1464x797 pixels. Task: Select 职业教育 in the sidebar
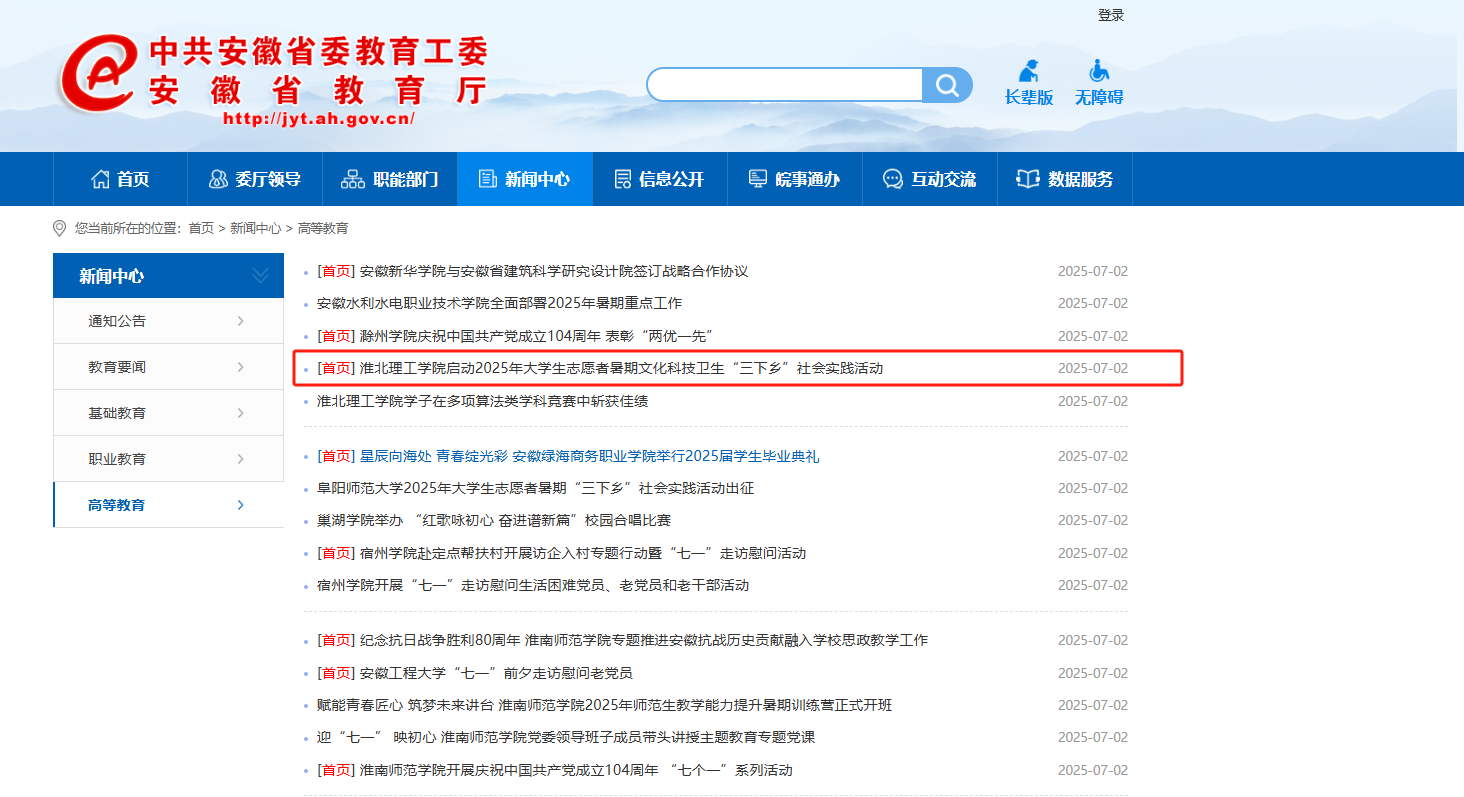pyautogui.click(x=117, y=459)
